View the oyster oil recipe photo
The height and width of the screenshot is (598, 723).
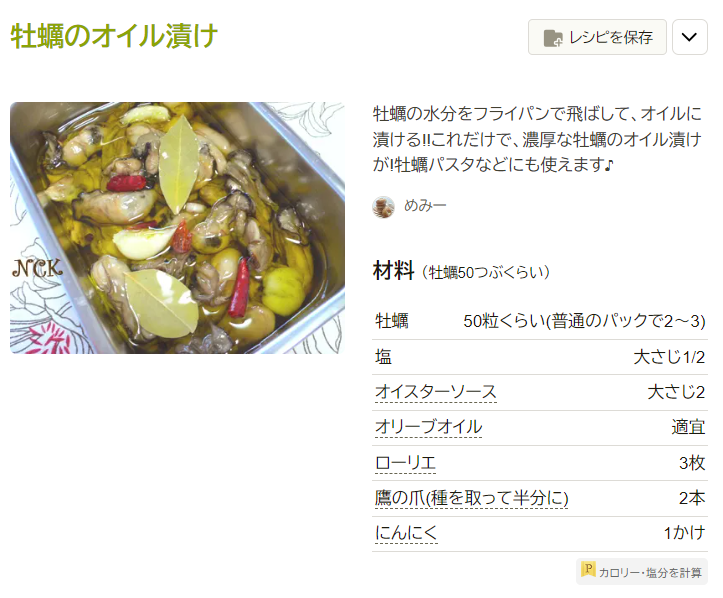[x=178, y=228]
